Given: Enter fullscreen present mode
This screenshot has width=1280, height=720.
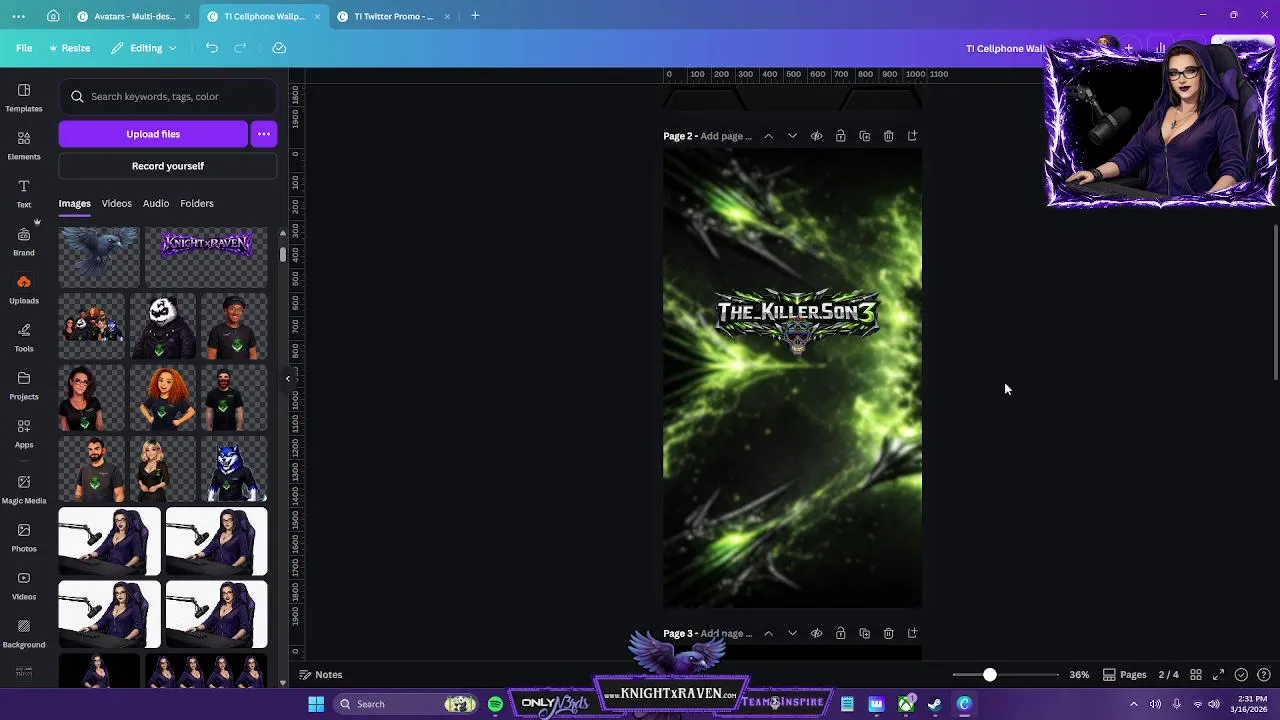Looking at the screenshot, I should click(1218, 675).
